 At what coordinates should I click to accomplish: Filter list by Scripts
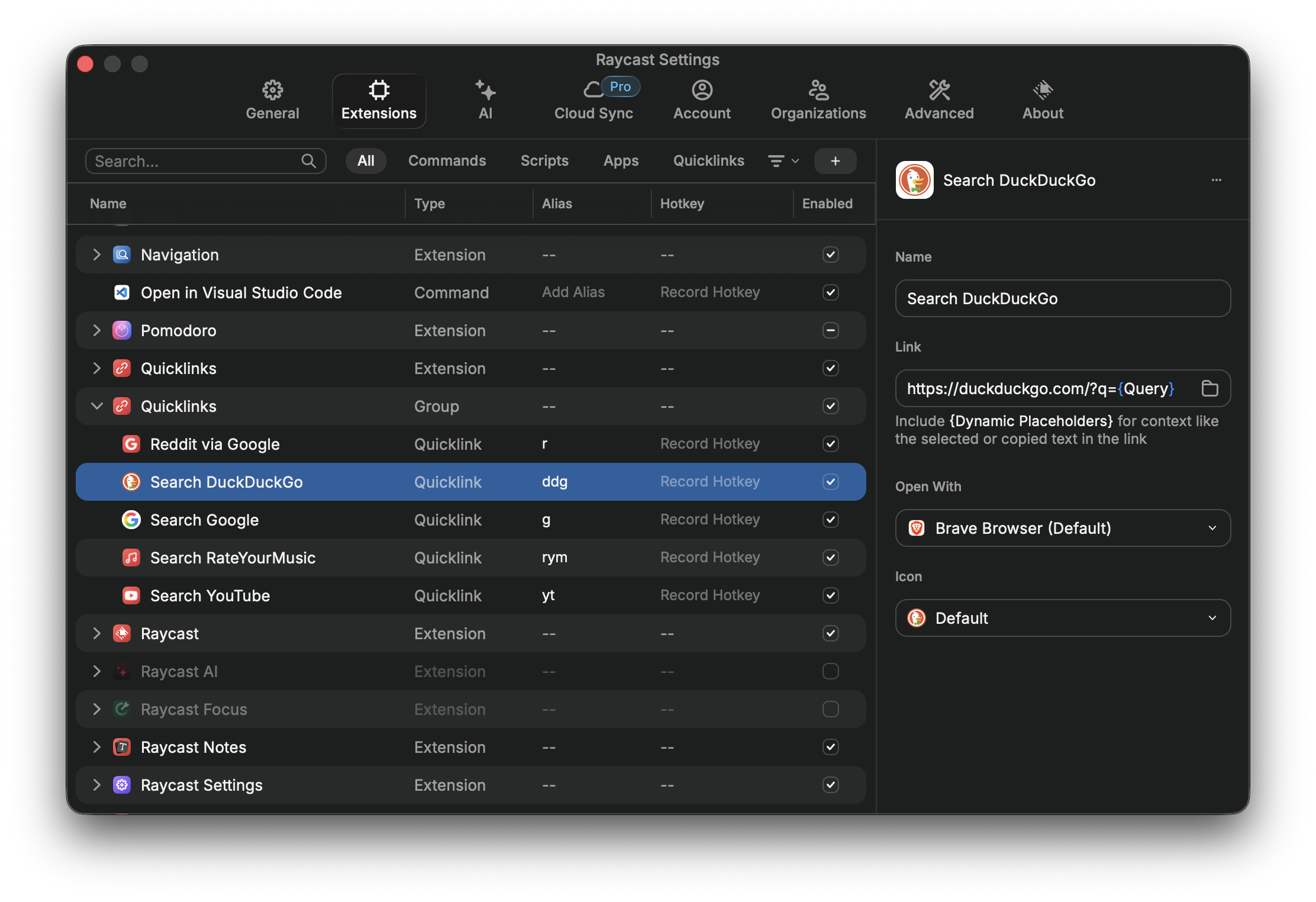(x=544, y=161)
